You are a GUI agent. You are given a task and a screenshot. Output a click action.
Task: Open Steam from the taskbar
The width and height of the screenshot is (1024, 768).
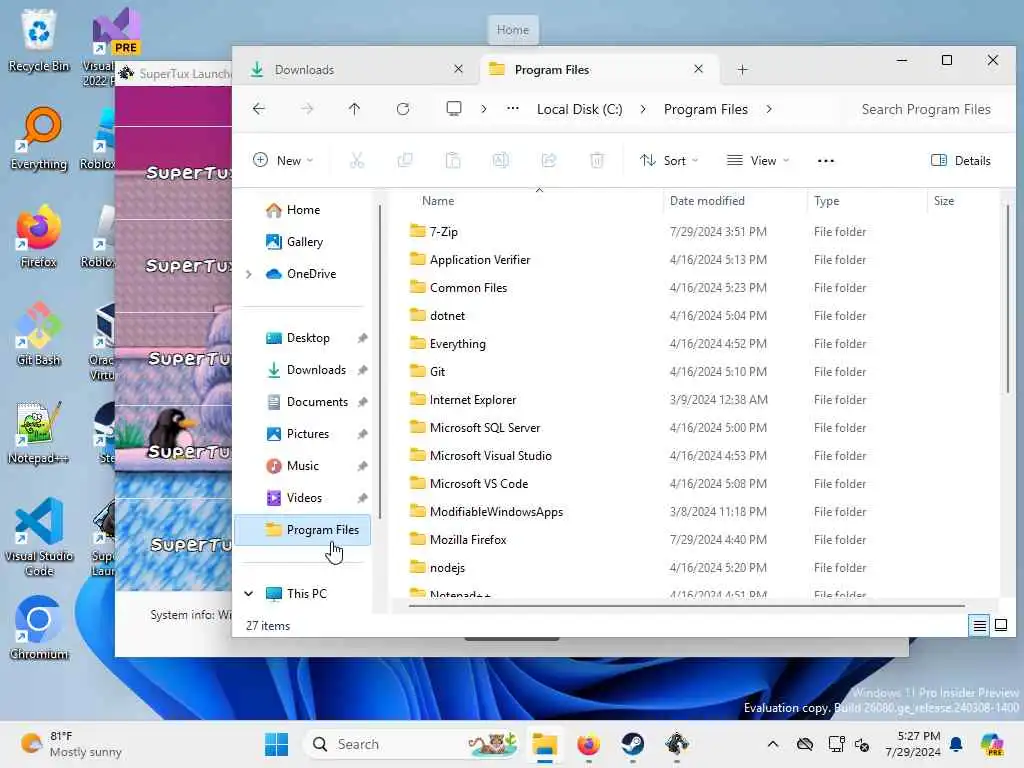(x=632, y=744)
